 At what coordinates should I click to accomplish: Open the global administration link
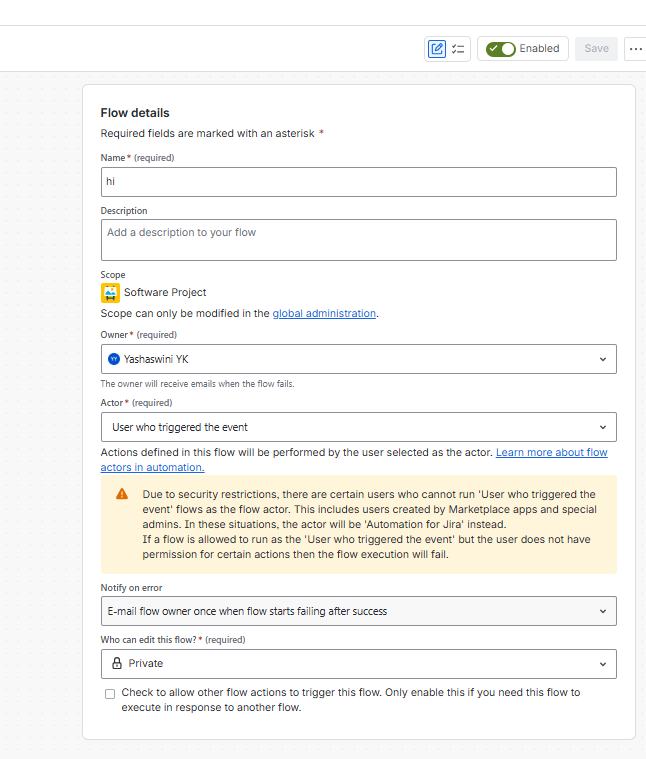[x=324, y=313]
